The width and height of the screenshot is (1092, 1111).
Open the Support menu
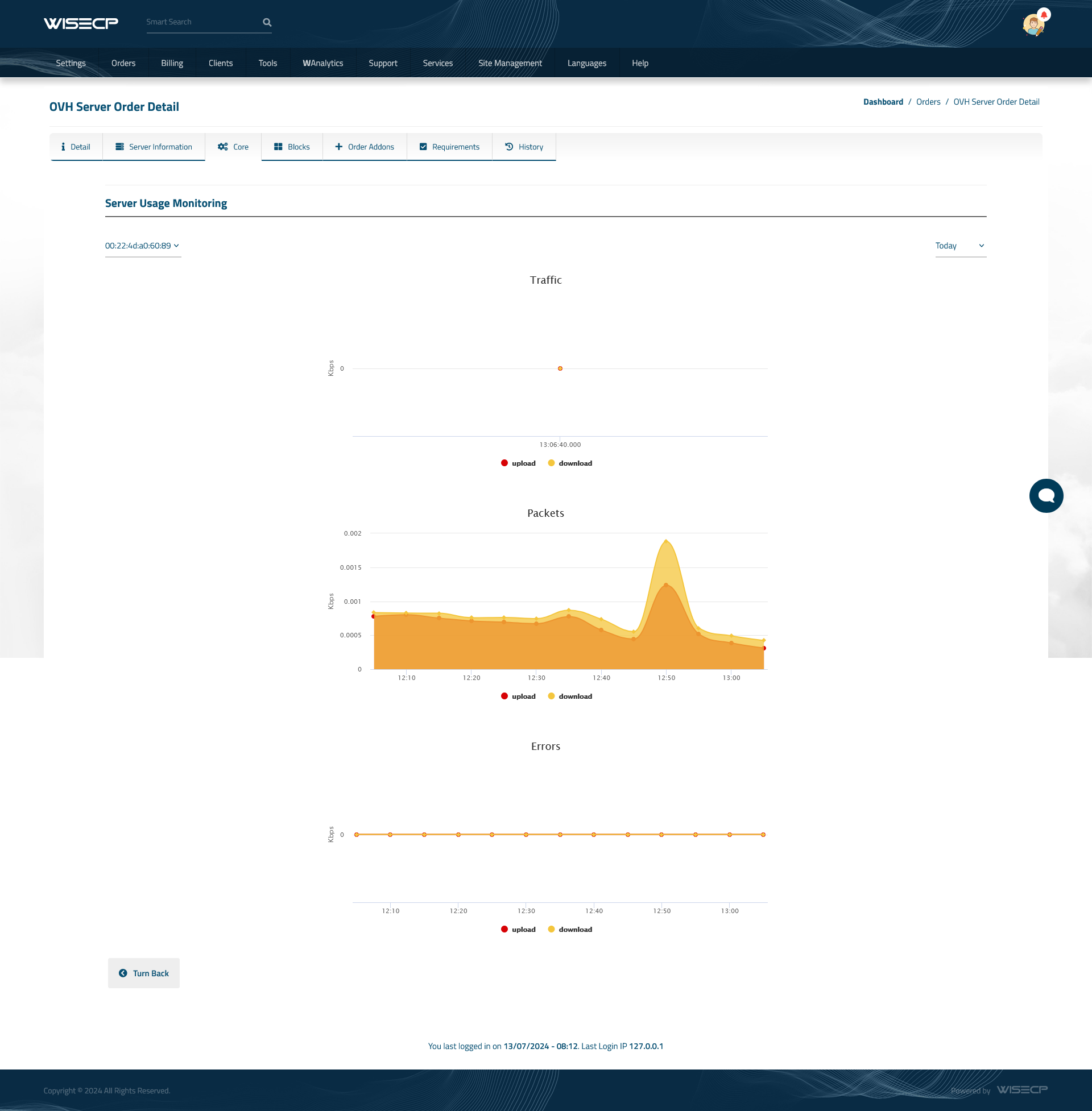pyautogui.click(x=383, y=63)
